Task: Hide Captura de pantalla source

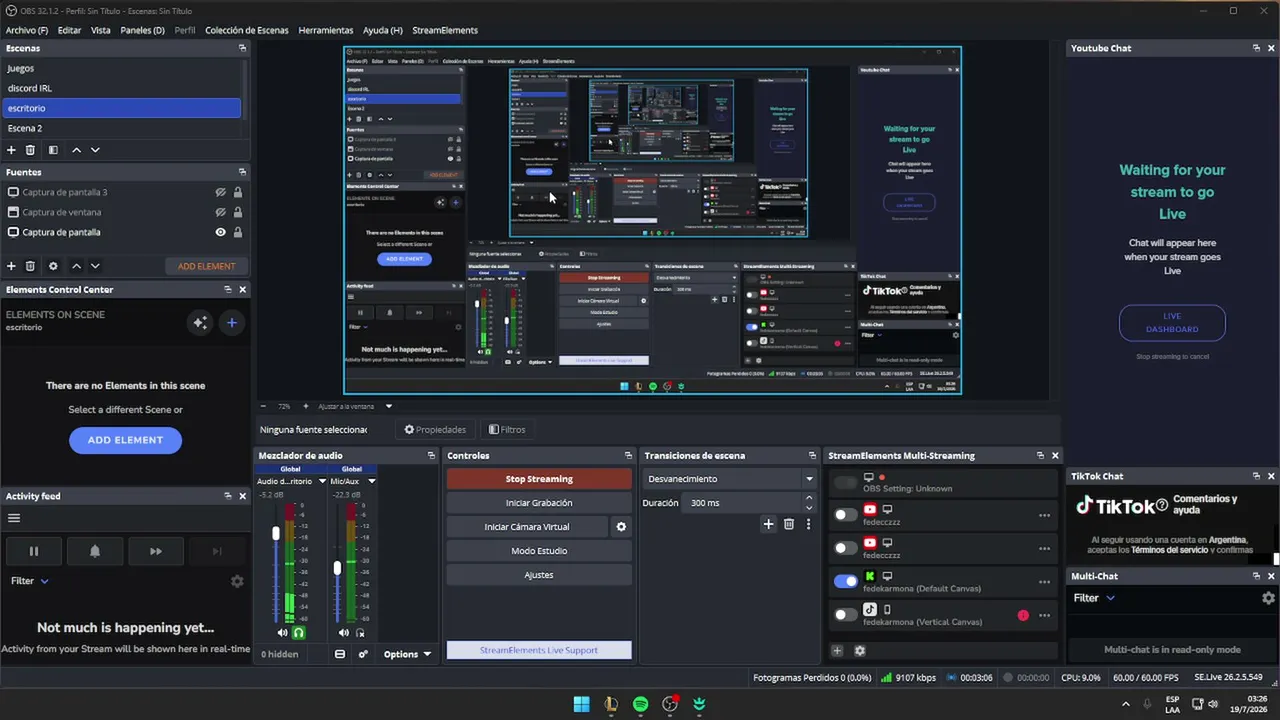Action: [x=220, y=232]
